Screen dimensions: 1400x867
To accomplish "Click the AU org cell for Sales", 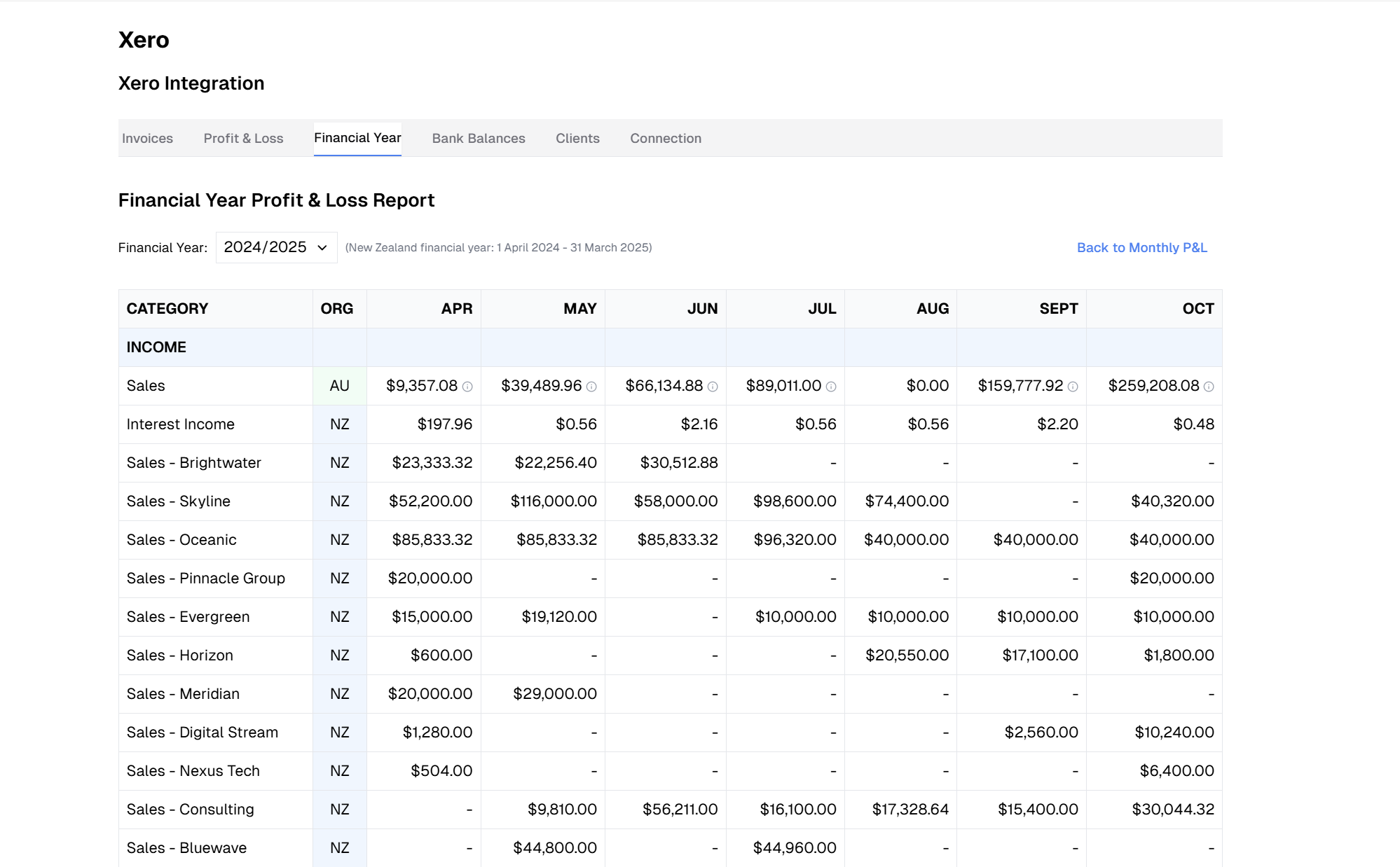I will pyautogui.click(x=339, y=386).
